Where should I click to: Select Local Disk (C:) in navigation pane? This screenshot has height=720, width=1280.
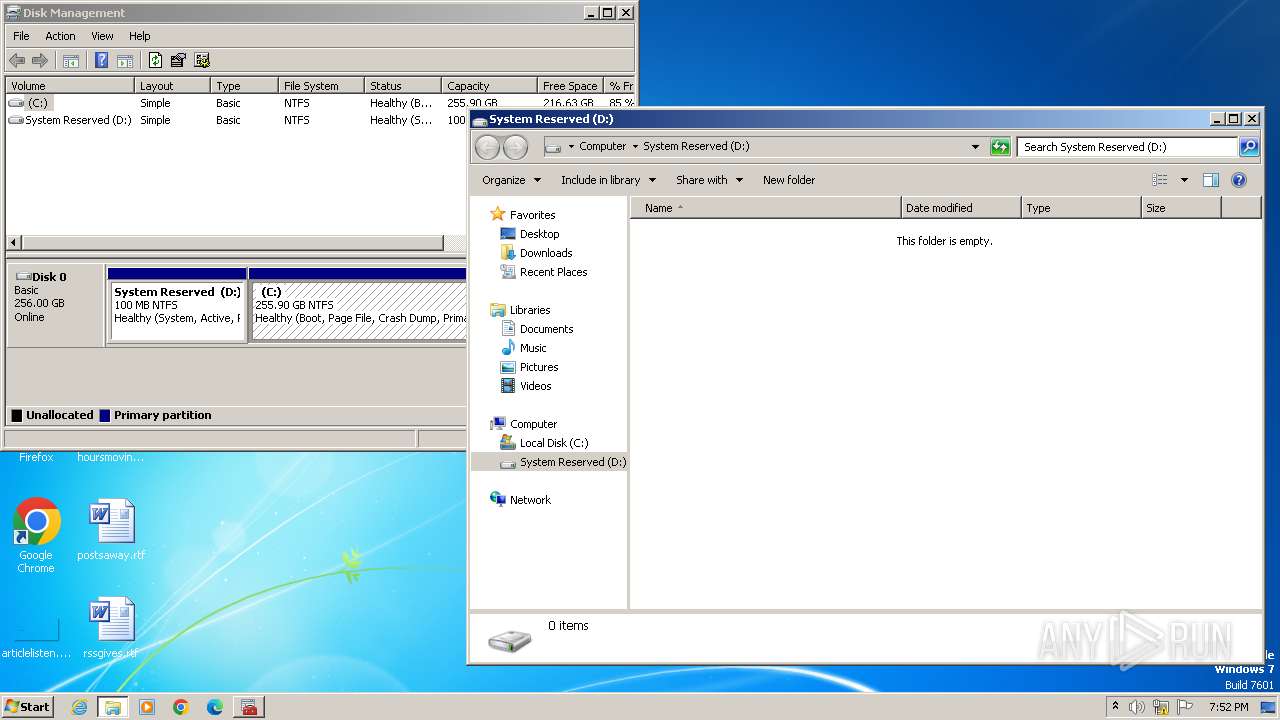(553, 443)
